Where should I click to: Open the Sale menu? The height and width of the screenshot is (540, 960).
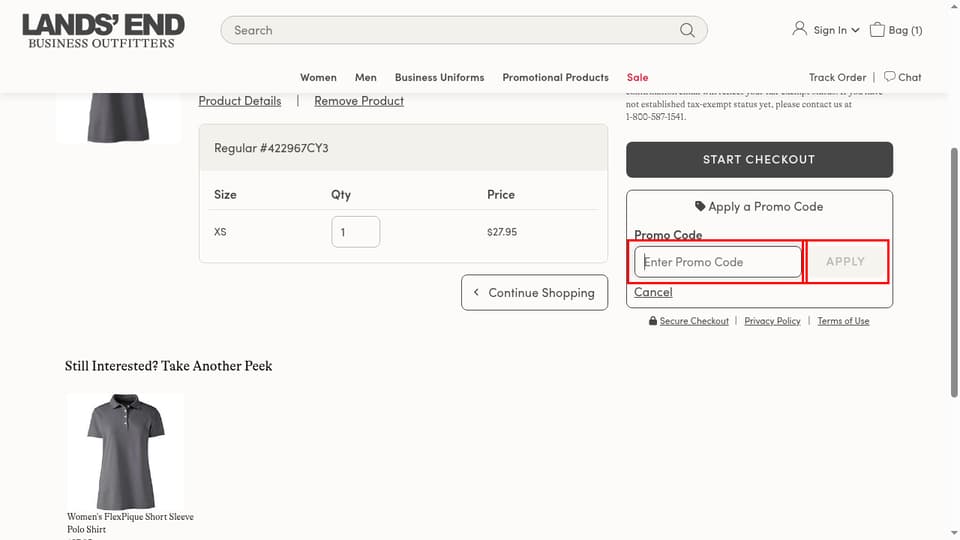click(x=637, y=77)
